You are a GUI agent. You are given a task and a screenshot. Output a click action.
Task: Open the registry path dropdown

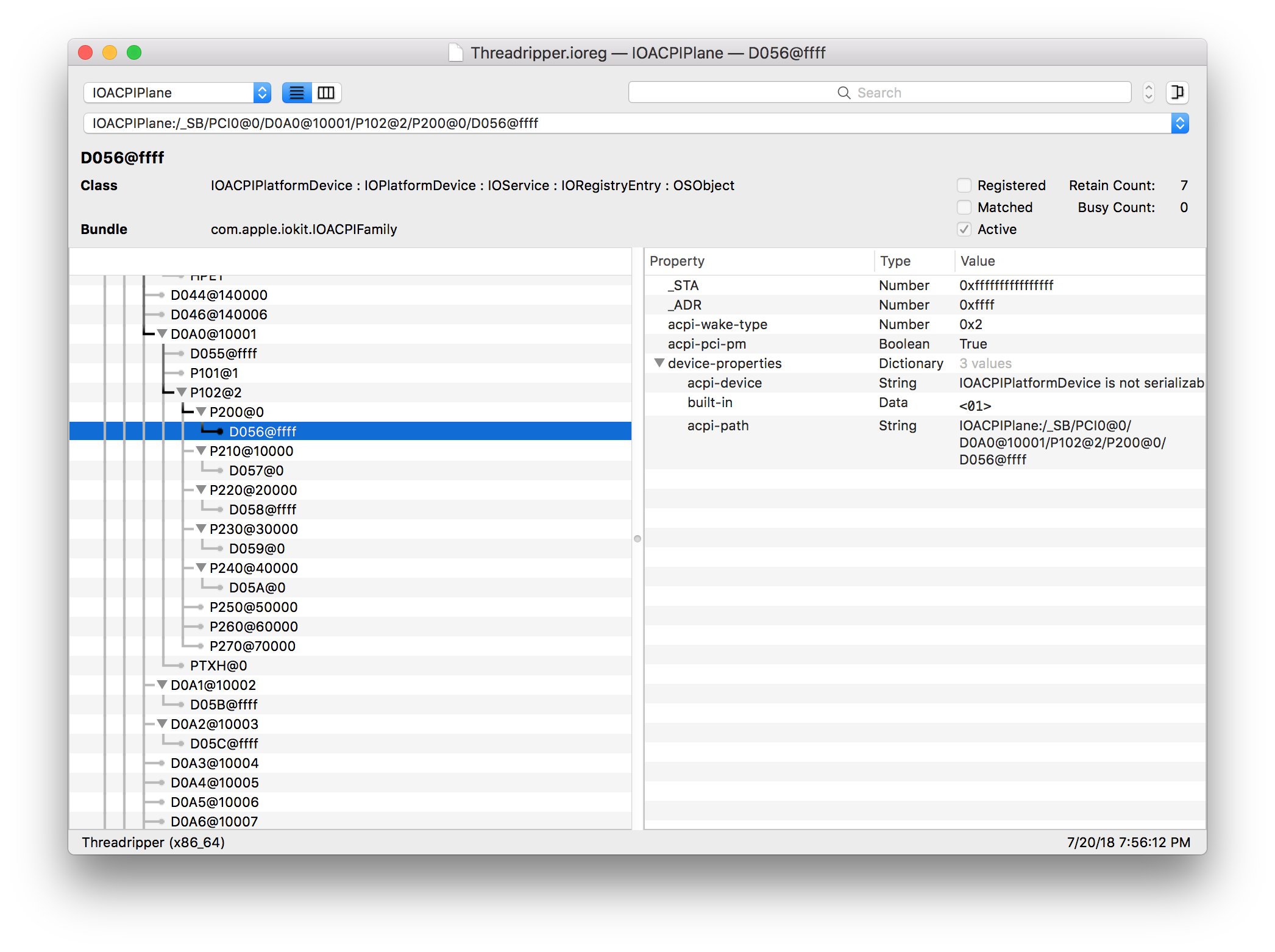pos(1180,123)
